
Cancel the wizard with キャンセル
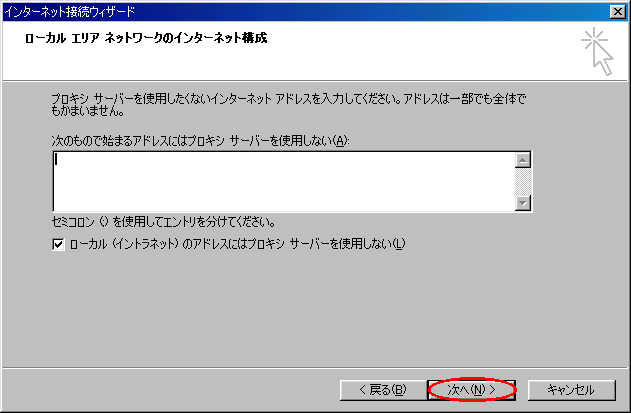[571, 390]
